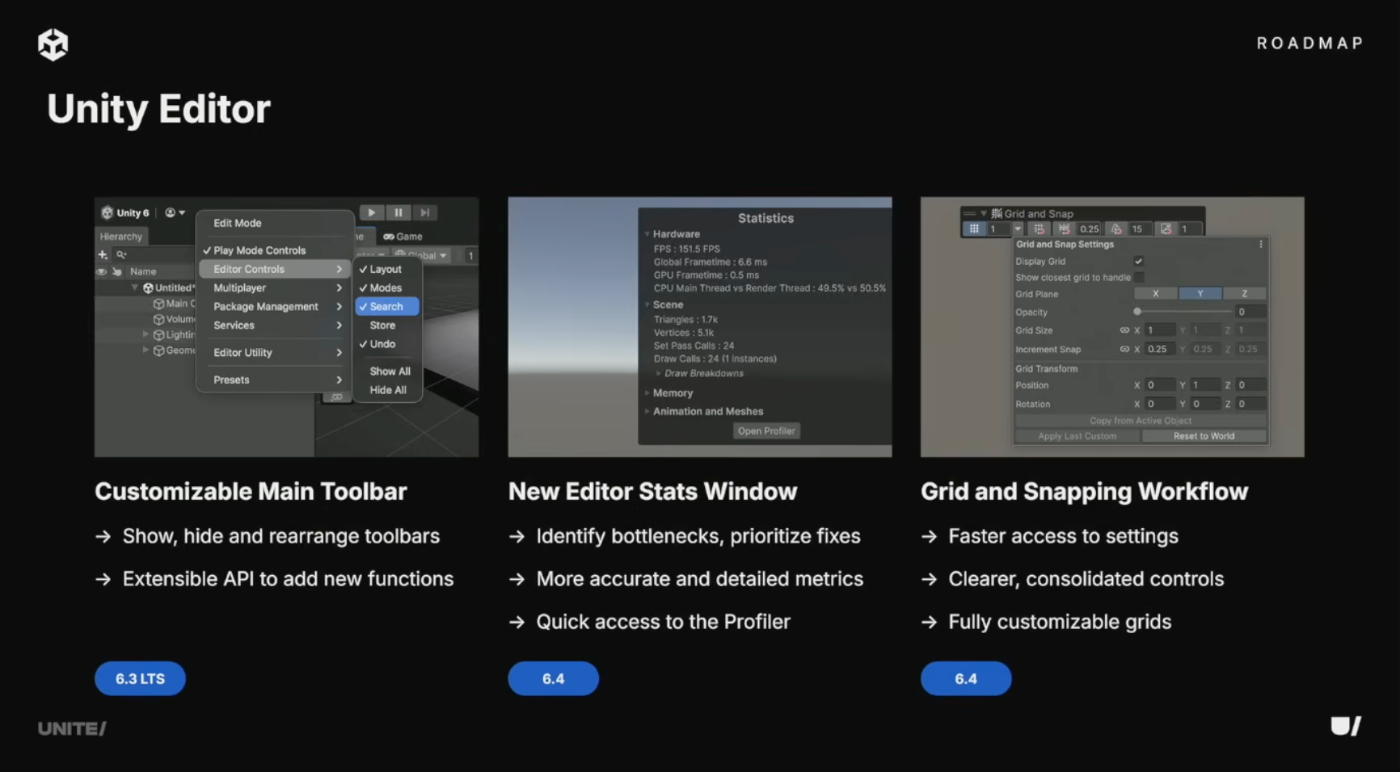Click the Opacity slider handle

[1137, 312]
